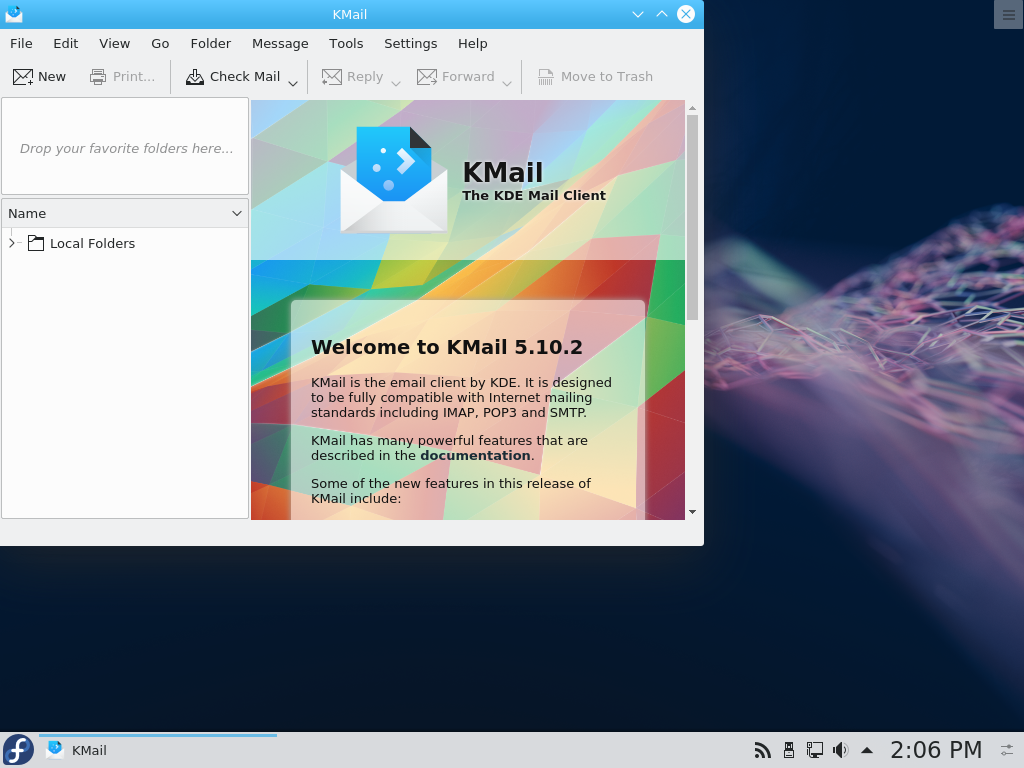
Task: Show hidden system tray icons
Action: click(867, 750)
